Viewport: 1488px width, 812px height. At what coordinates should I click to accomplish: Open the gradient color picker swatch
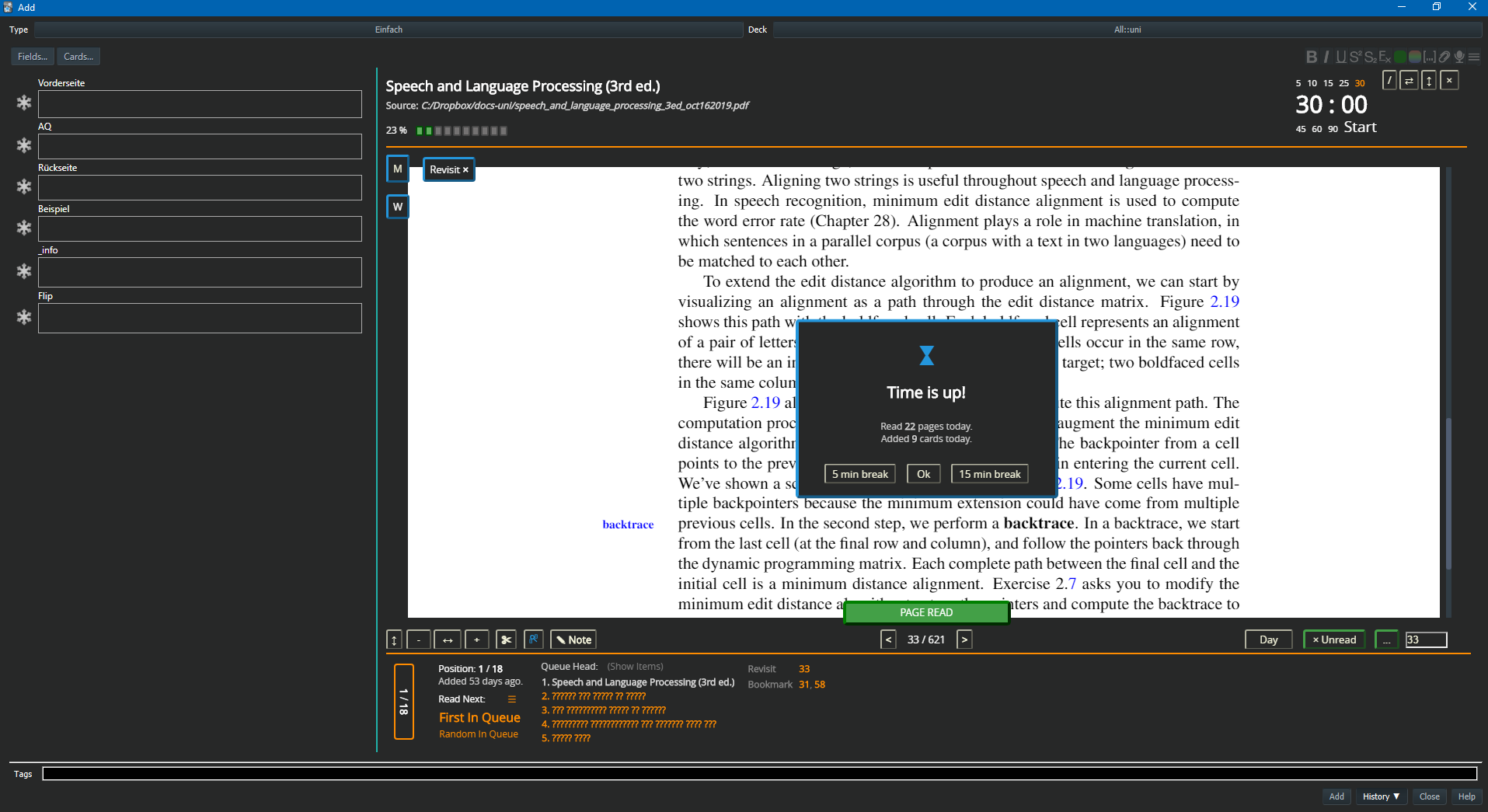[x=1415, y=57]
